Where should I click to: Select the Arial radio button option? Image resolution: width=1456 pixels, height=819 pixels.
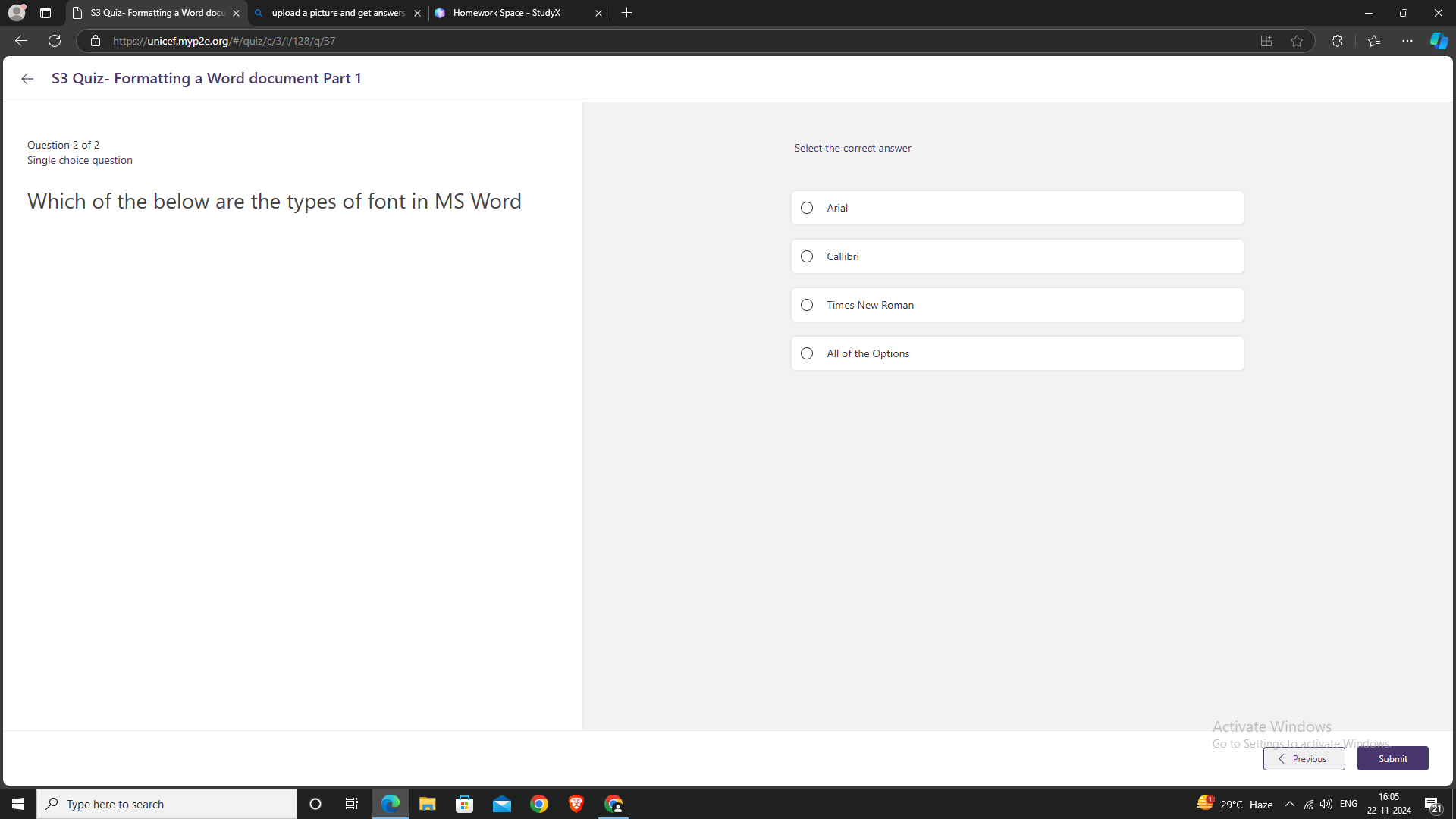(807, 207)
